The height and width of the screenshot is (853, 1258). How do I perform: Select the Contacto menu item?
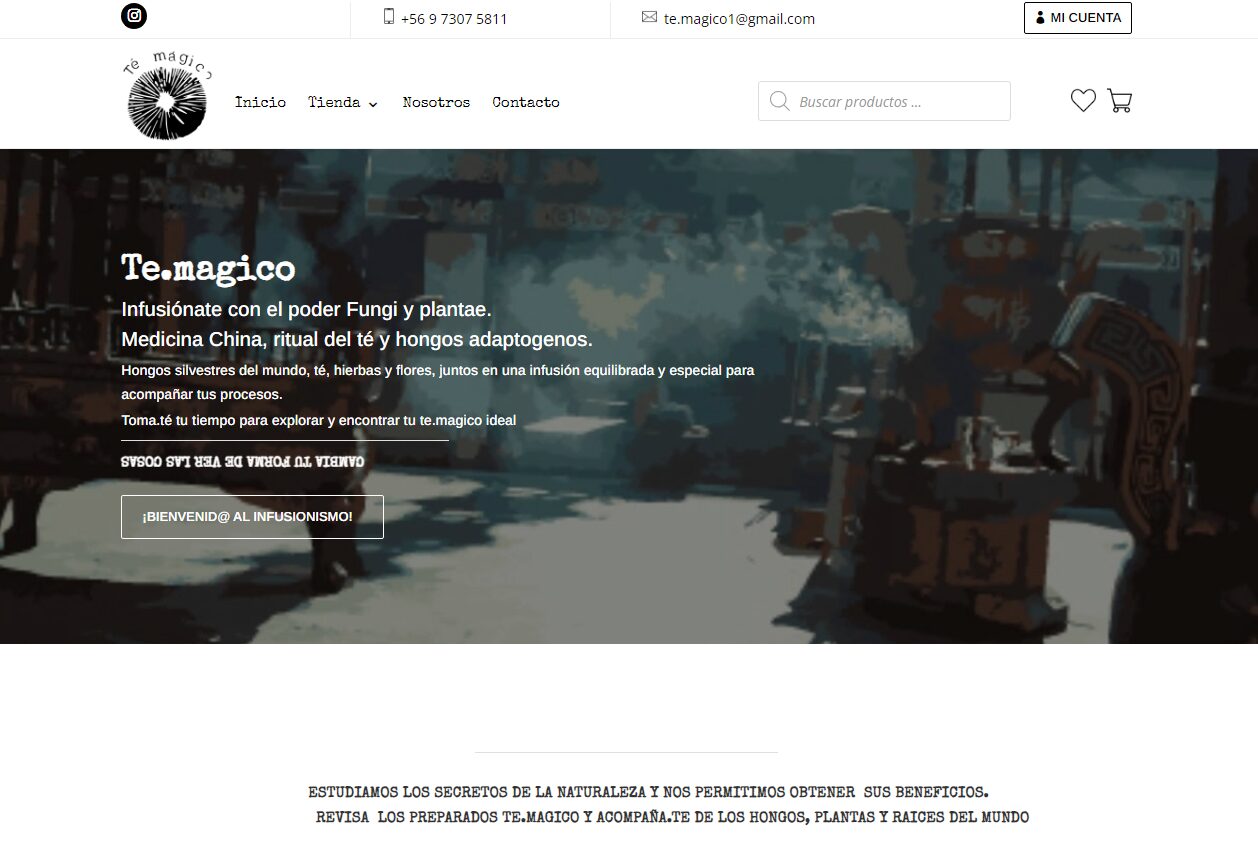tap(526, 102)
